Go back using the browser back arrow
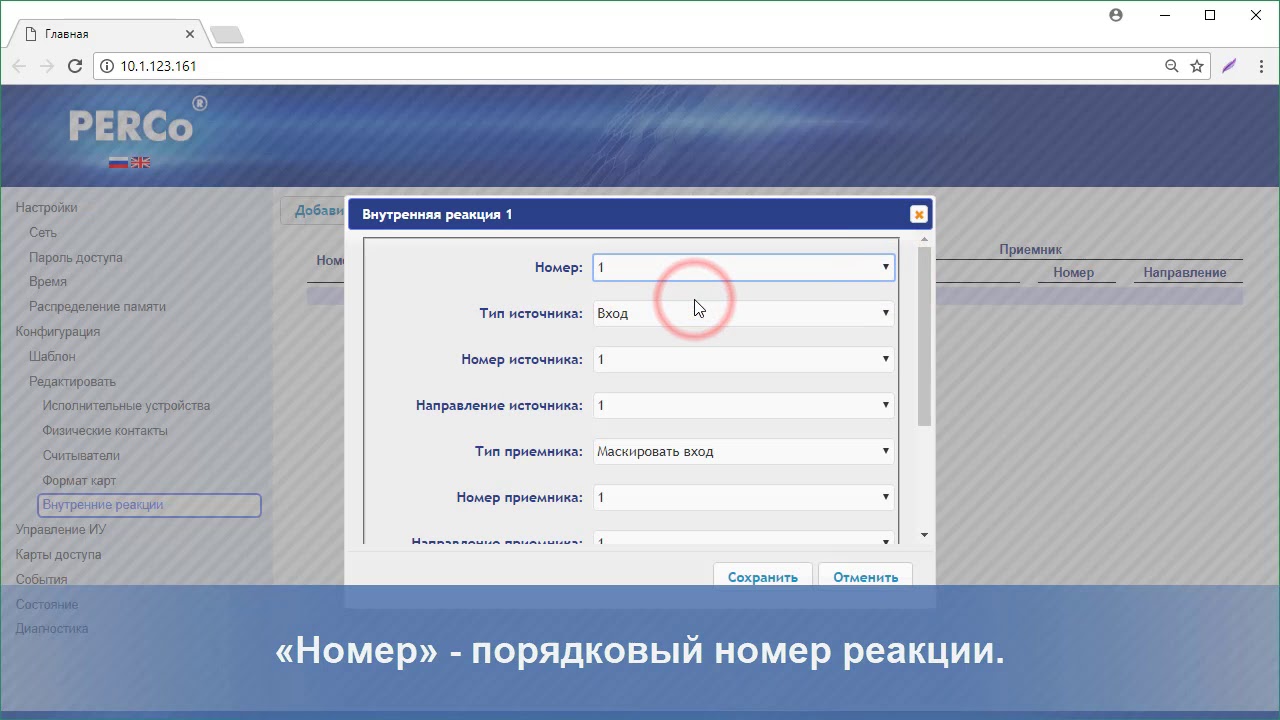The height and width of the screenshot is (720, 1280). coord(19,66)
